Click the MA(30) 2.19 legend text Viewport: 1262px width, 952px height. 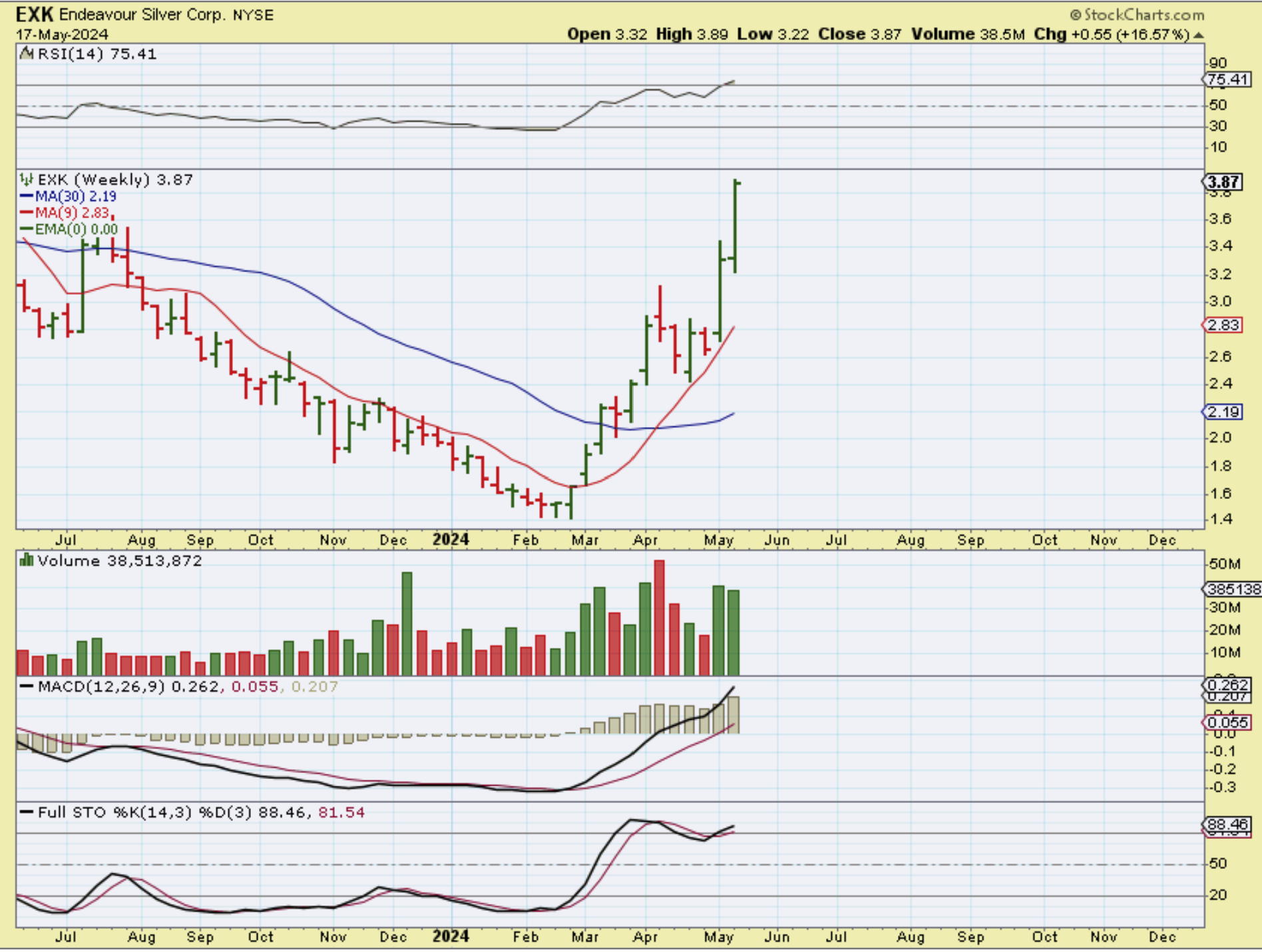76,196
